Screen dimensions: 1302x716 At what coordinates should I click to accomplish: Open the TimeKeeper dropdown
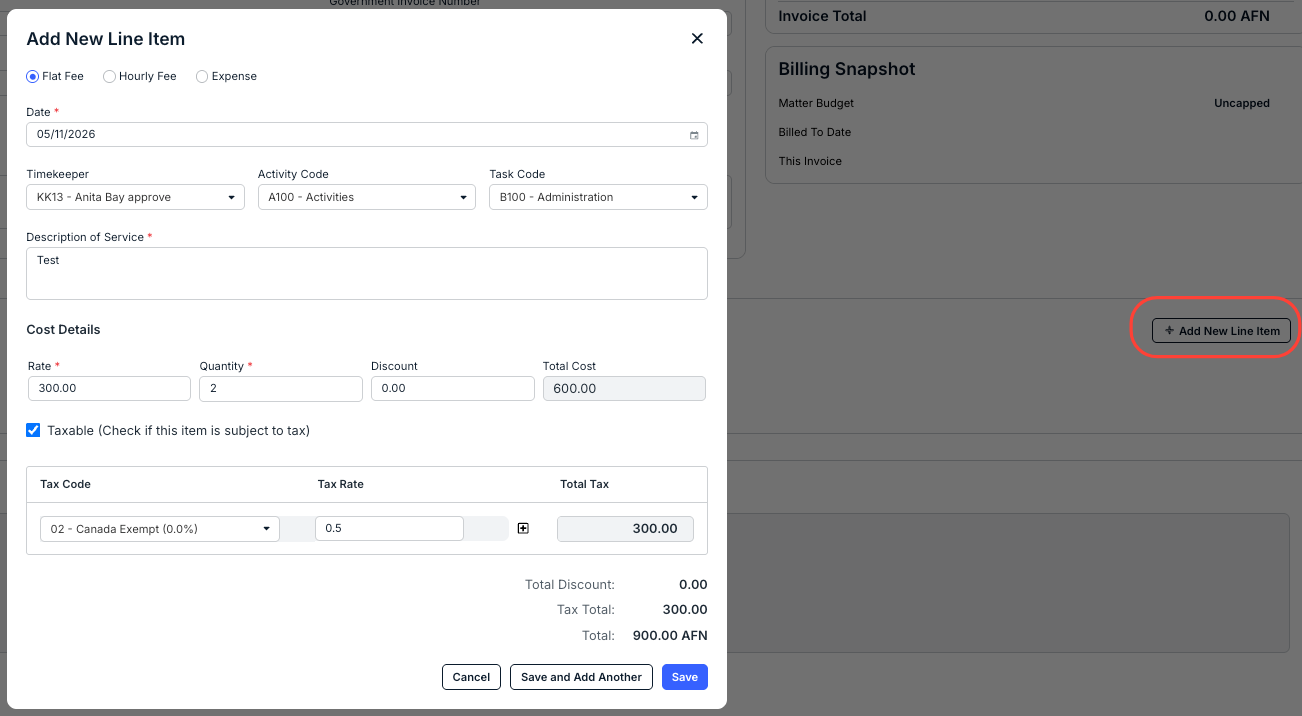136,197
